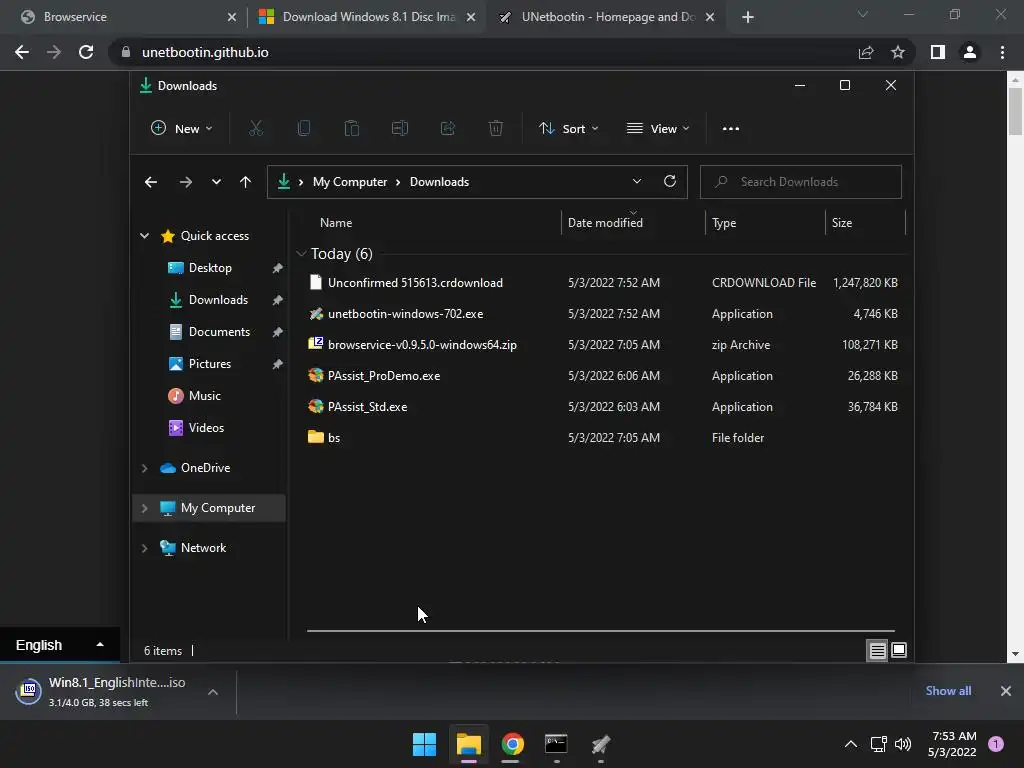
Task: Open the English language selector
Action: (x=59, y=645)
